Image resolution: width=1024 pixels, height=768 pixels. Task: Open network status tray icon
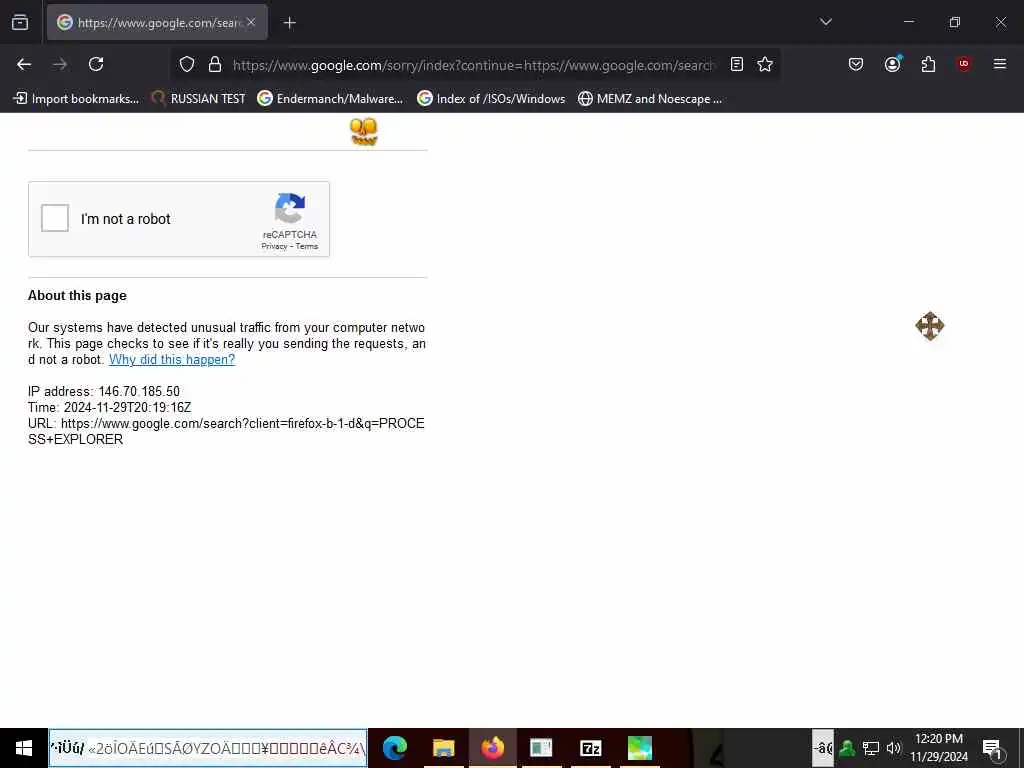871,748
